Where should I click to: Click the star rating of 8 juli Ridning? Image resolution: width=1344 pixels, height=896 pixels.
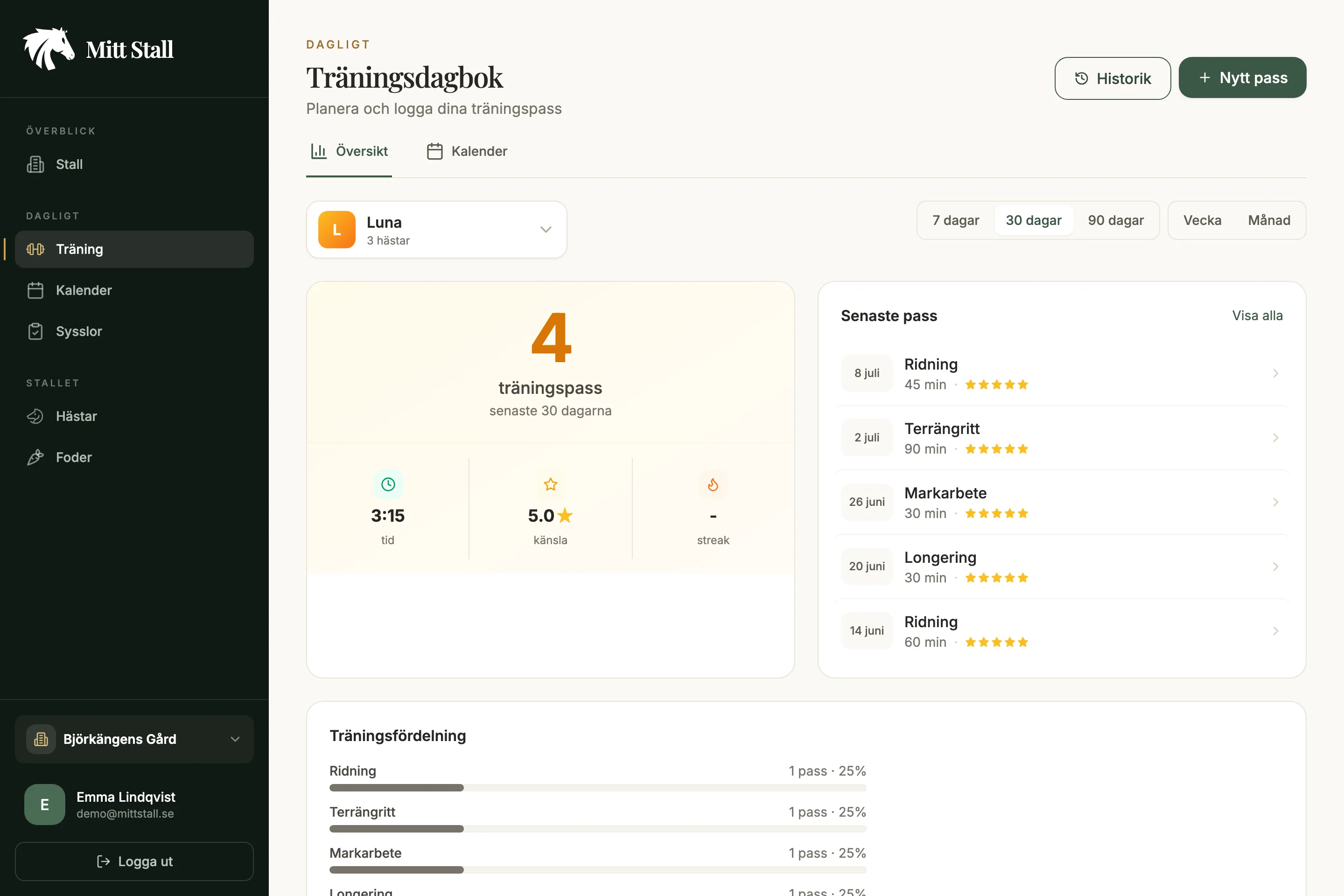[997, 385]
